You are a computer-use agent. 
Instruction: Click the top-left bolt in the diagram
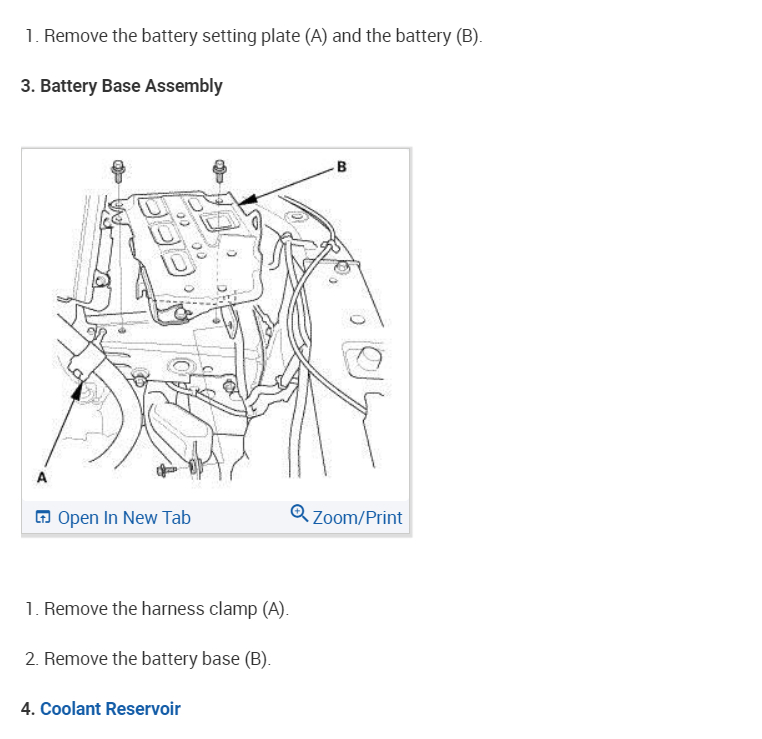coord(118,171)
